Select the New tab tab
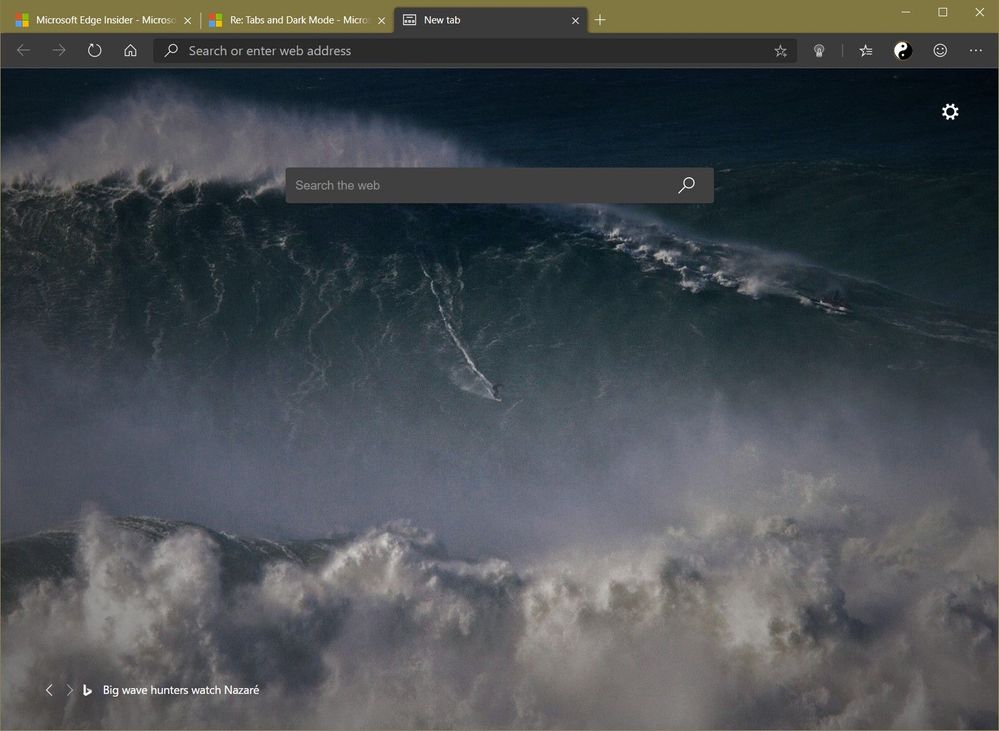The height and width of the screenshot is (731, 999). coord(489,20)
